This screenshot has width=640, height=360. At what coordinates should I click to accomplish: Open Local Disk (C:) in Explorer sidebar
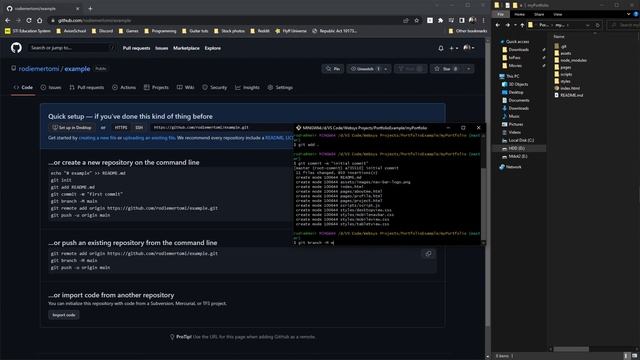(518, 140)
